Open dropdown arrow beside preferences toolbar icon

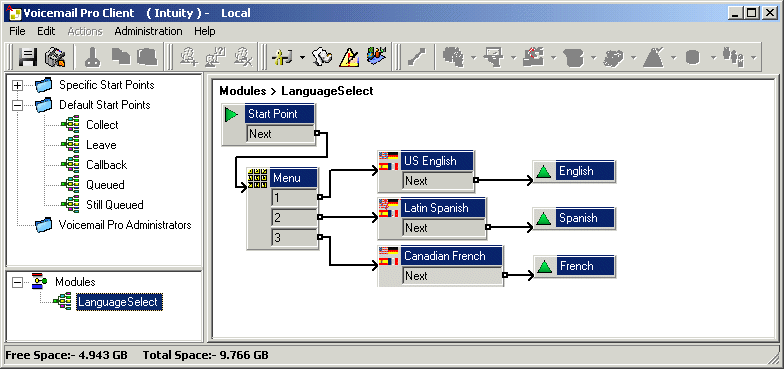click(302, 58)
